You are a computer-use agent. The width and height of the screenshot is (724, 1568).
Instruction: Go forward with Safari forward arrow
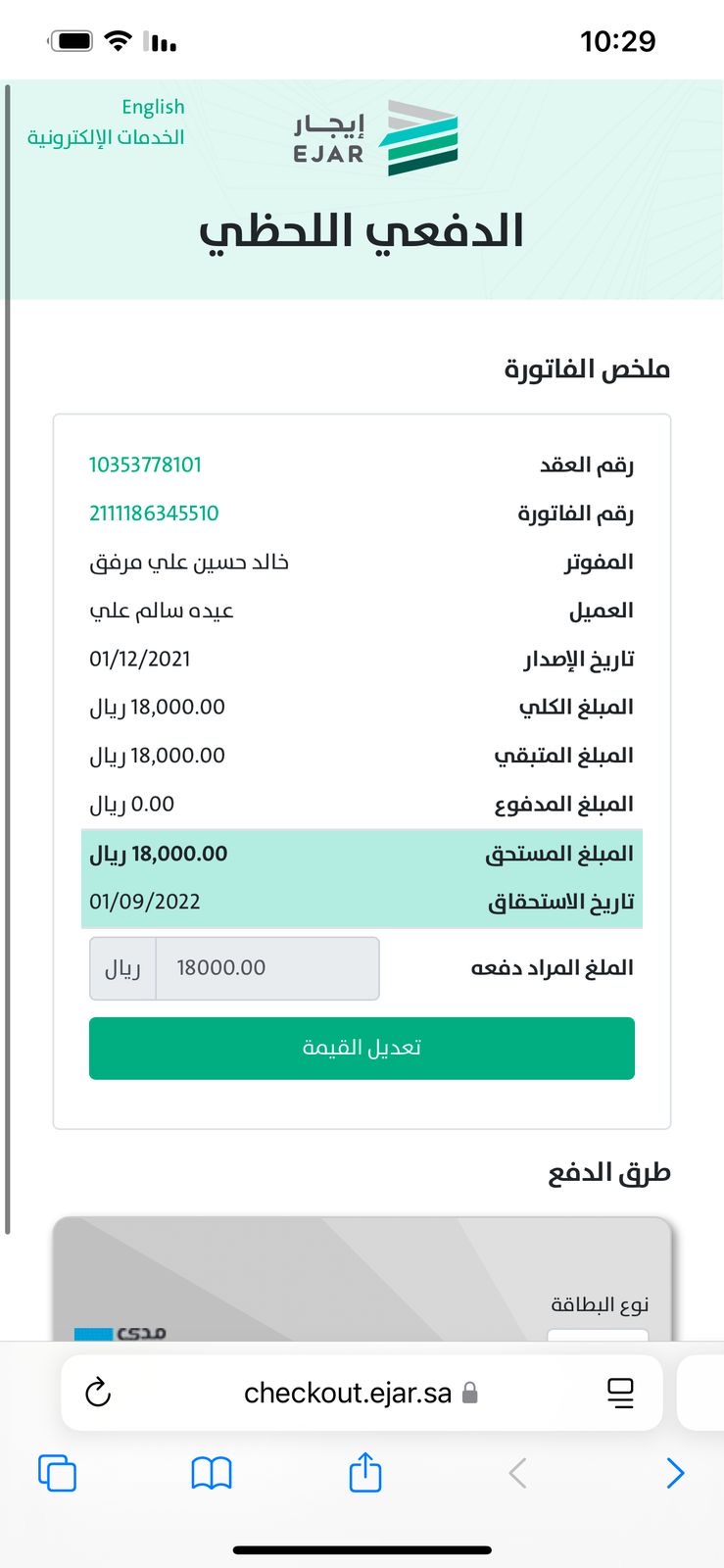[x=675, y=1473]
